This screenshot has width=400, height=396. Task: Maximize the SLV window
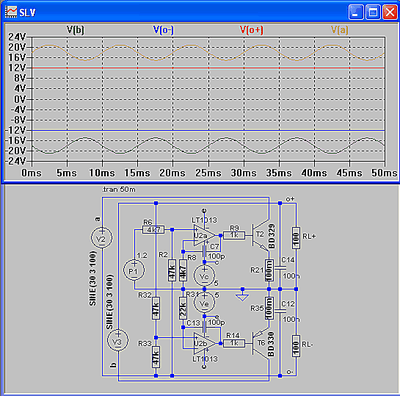point(373,13)
